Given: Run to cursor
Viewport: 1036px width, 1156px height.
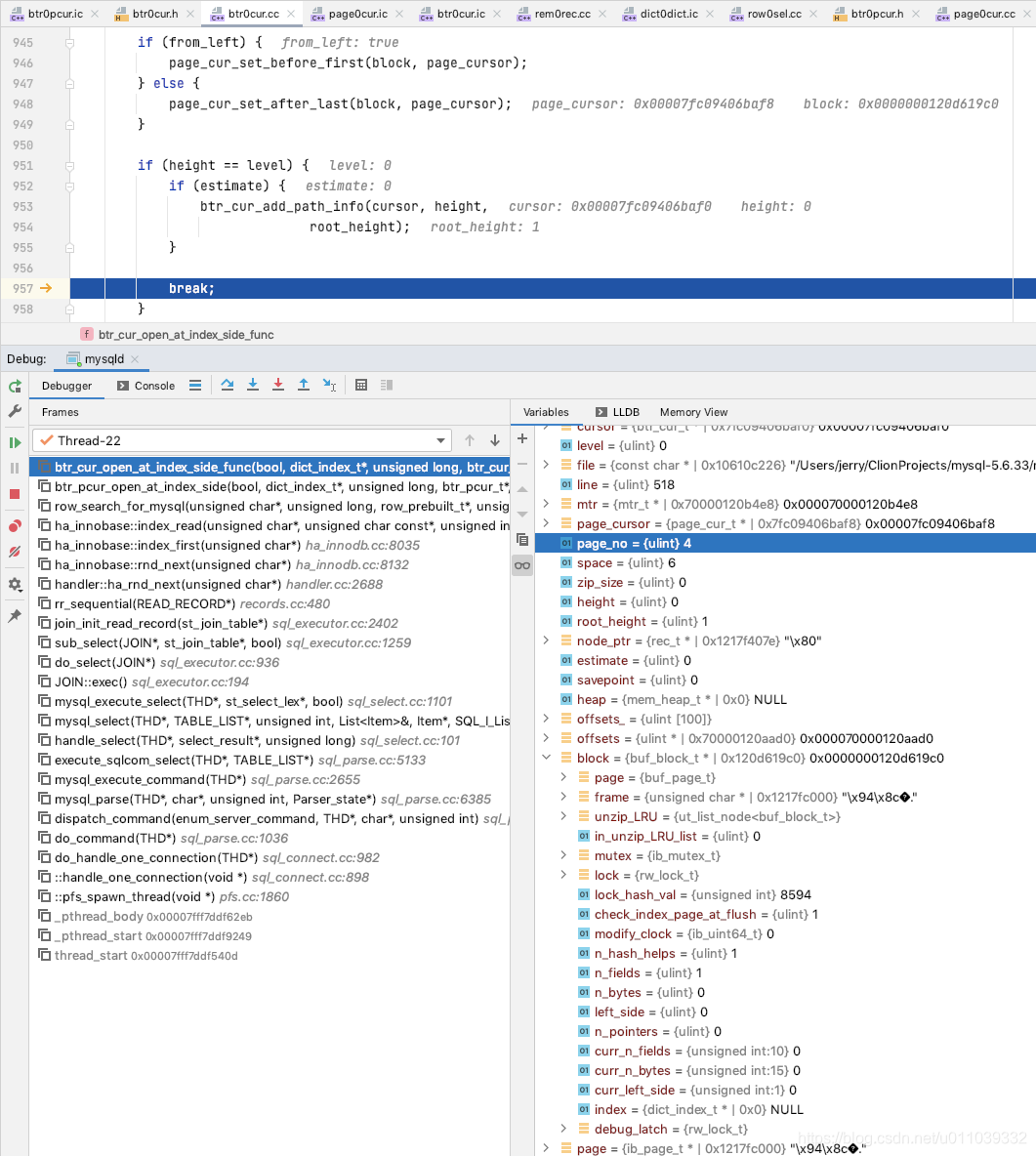Looking at the screenshot, I should pyautogui.click(x=329, y=385).
